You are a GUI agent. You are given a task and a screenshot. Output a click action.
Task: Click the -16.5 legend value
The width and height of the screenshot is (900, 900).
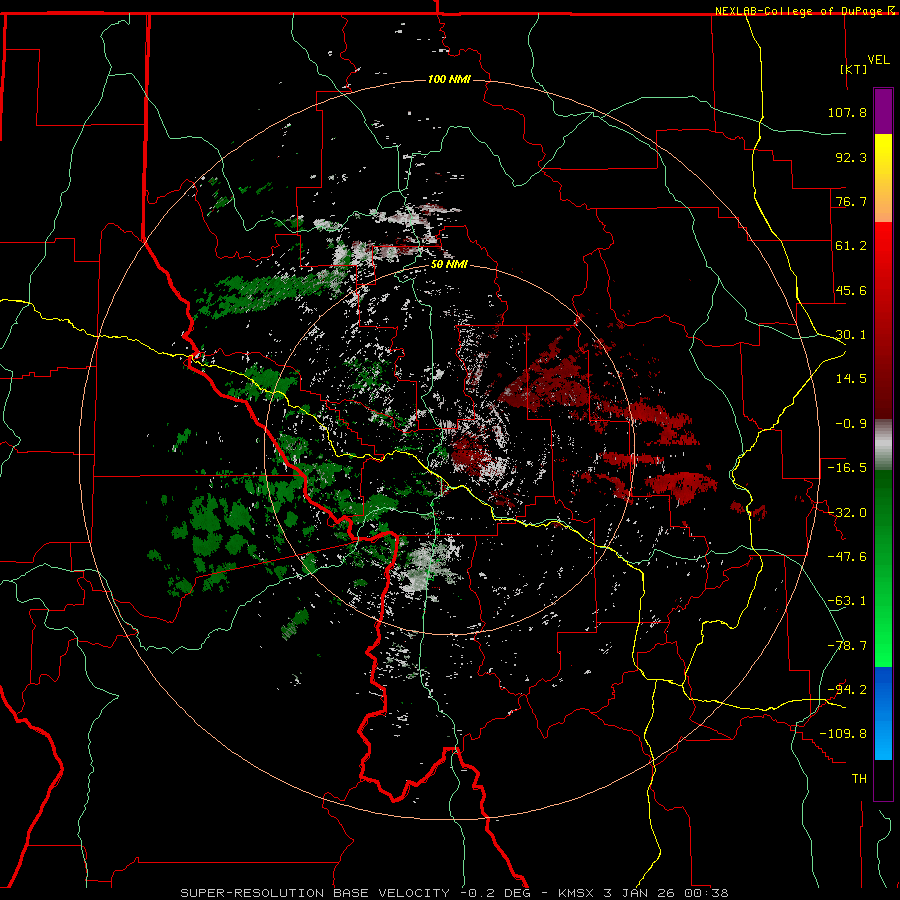click(847, 468)
